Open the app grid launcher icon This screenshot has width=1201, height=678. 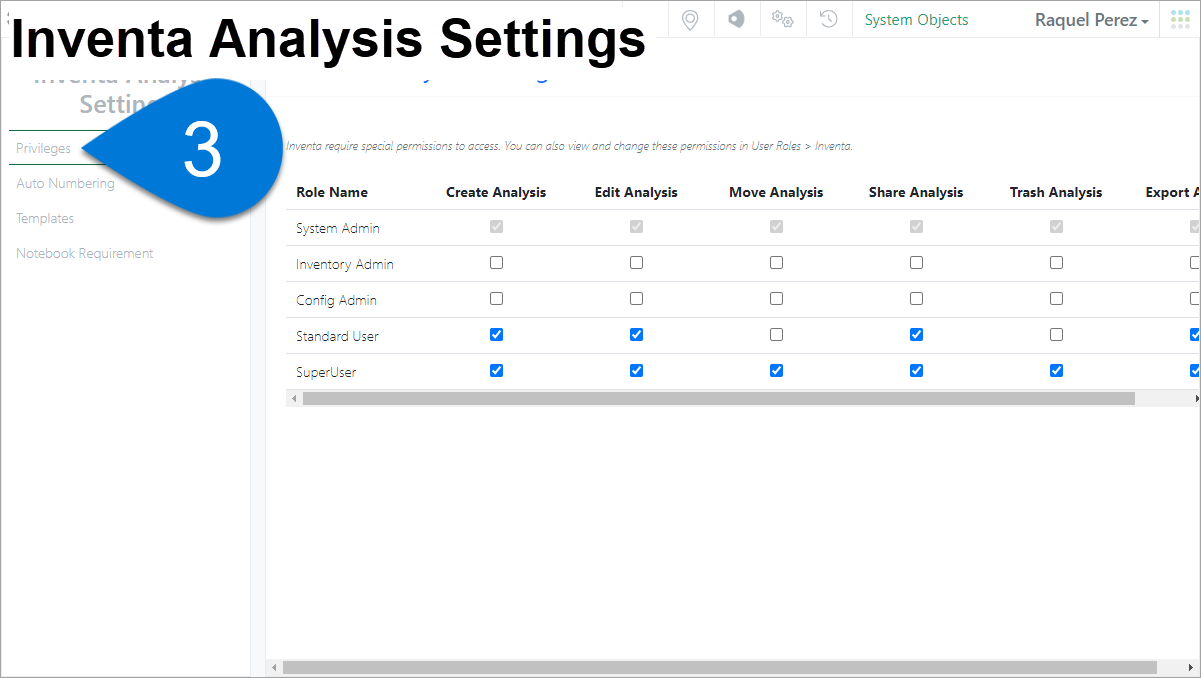[x=1180, y=19]
